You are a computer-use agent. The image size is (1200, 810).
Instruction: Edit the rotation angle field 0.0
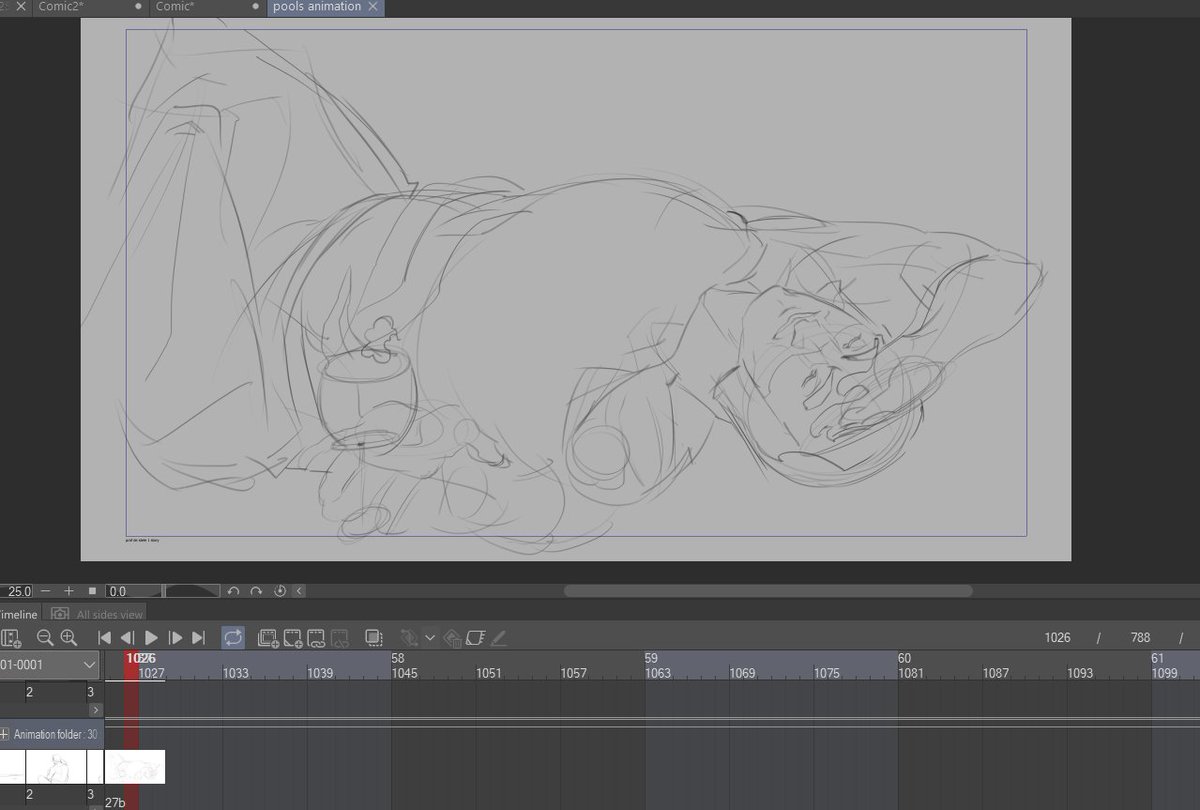pos(132,591)
